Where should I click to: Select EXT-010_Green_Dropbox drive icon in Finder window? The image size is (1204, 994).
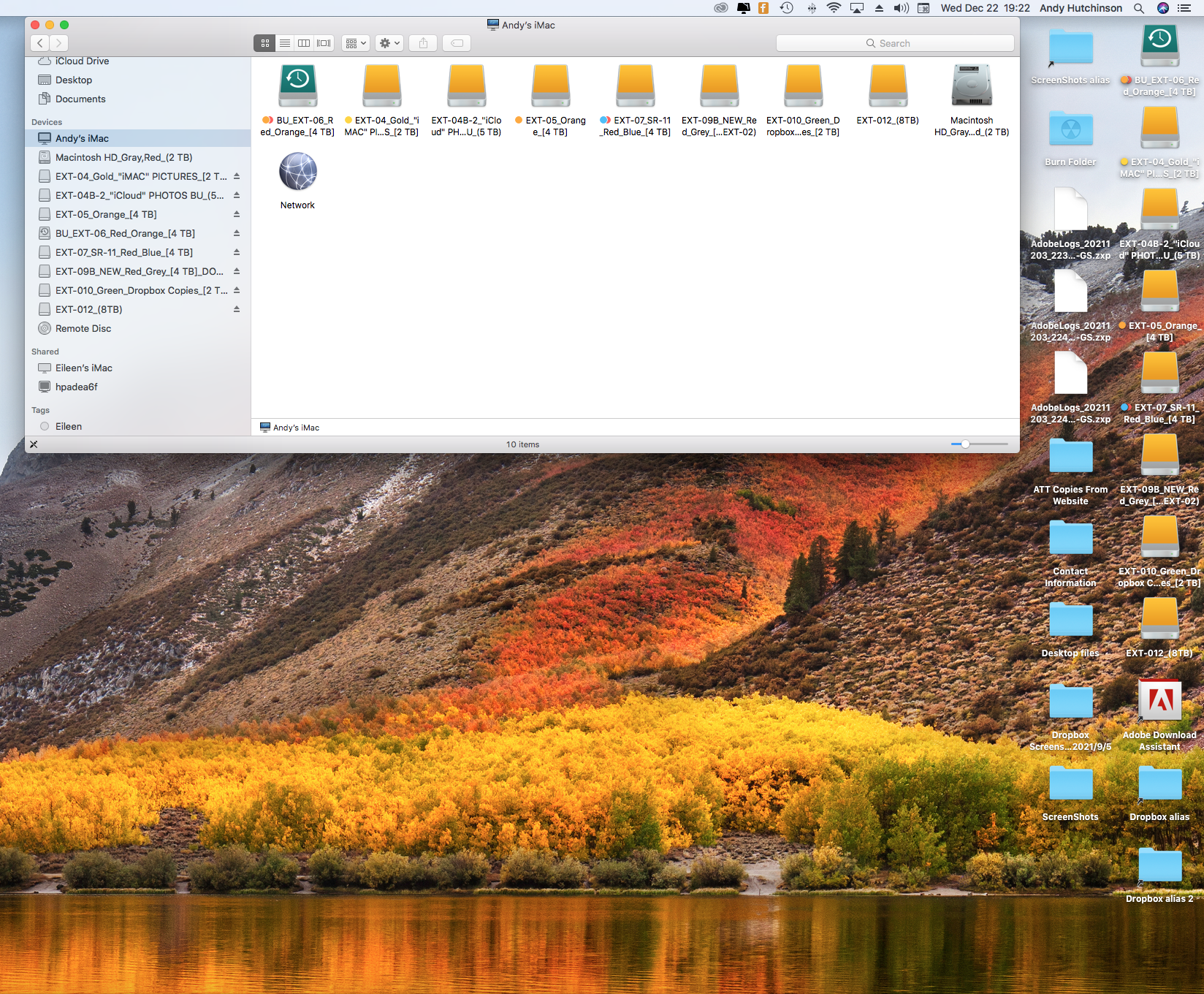(x=804, y=86)
